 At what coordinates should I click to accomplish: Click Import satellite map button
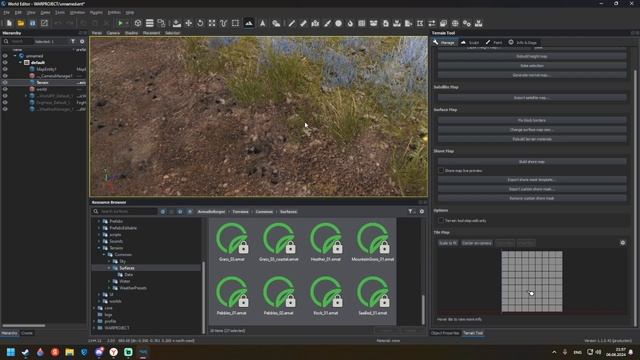click(532, 98)
